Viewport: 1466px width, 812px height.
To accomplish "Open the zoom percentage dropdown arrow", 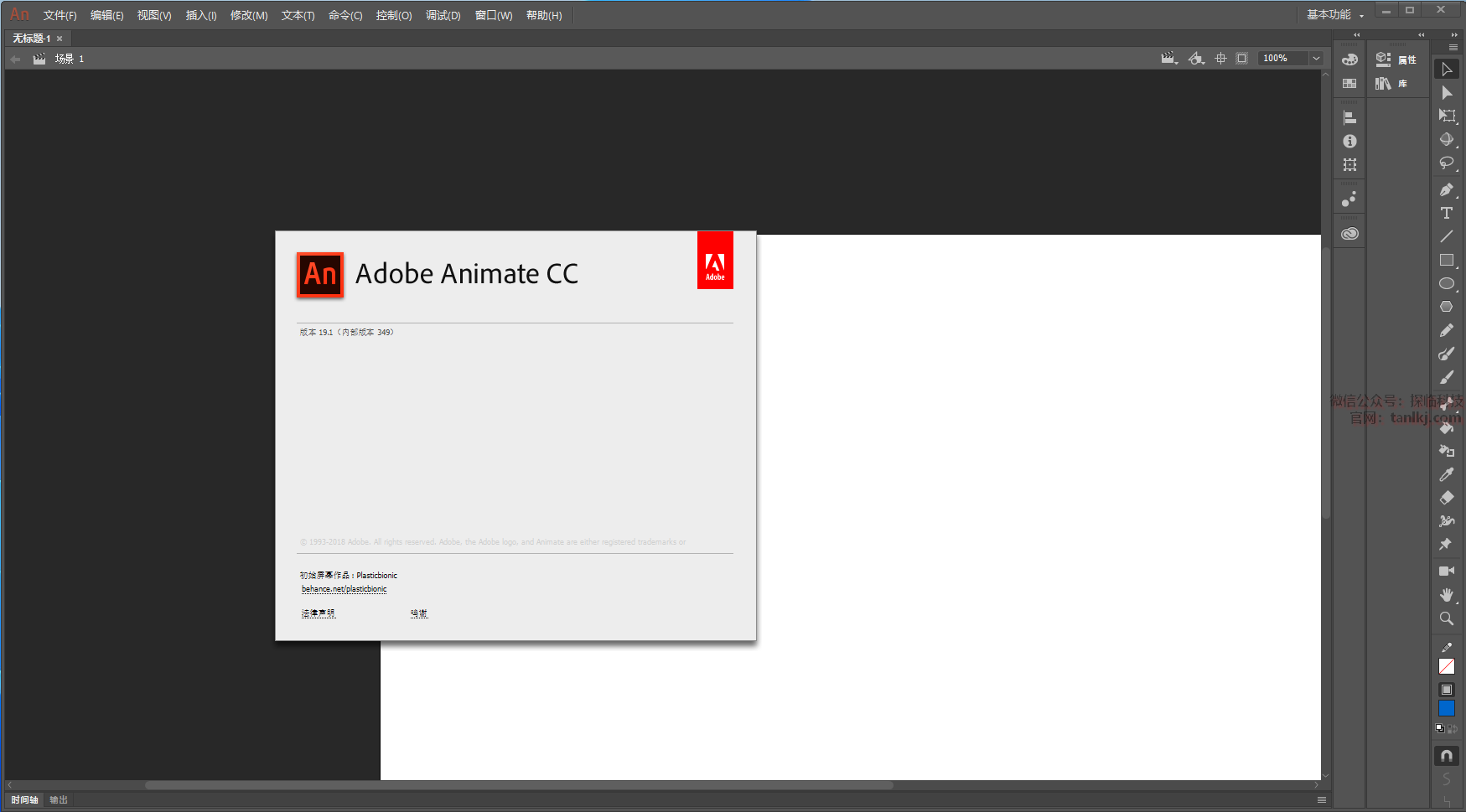I will coord(1316,59).
